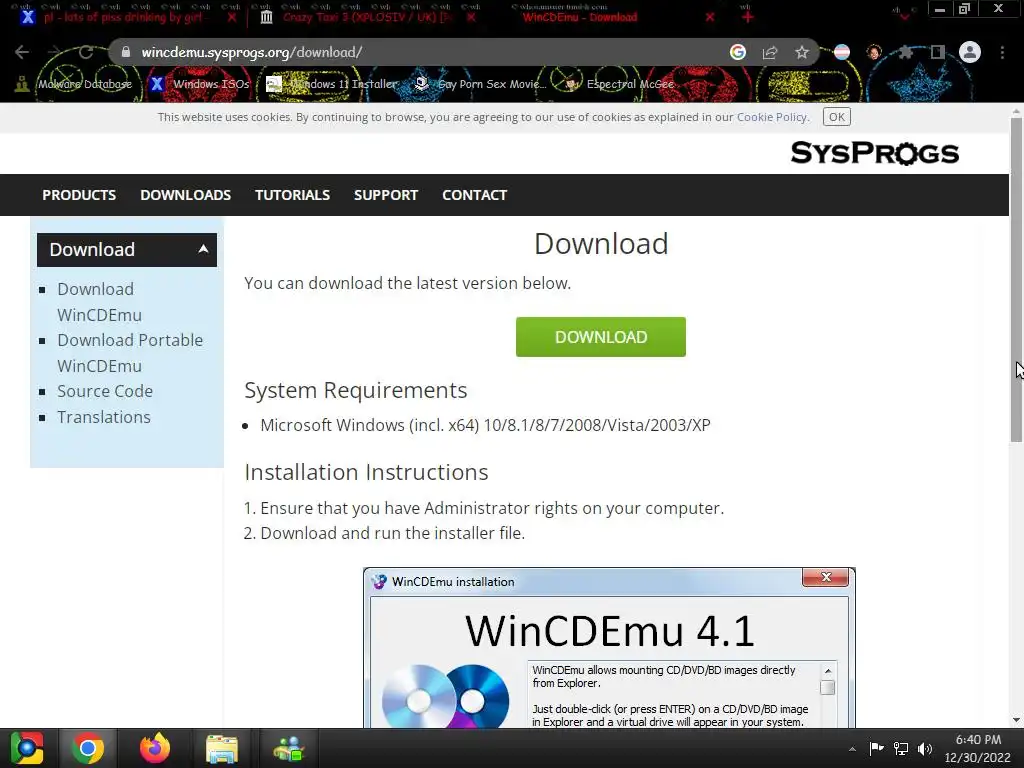Viewport: 1024px width, 768px height.
Task: Open the Download WinCDEmu sidebar link
Action: (99, 302)
